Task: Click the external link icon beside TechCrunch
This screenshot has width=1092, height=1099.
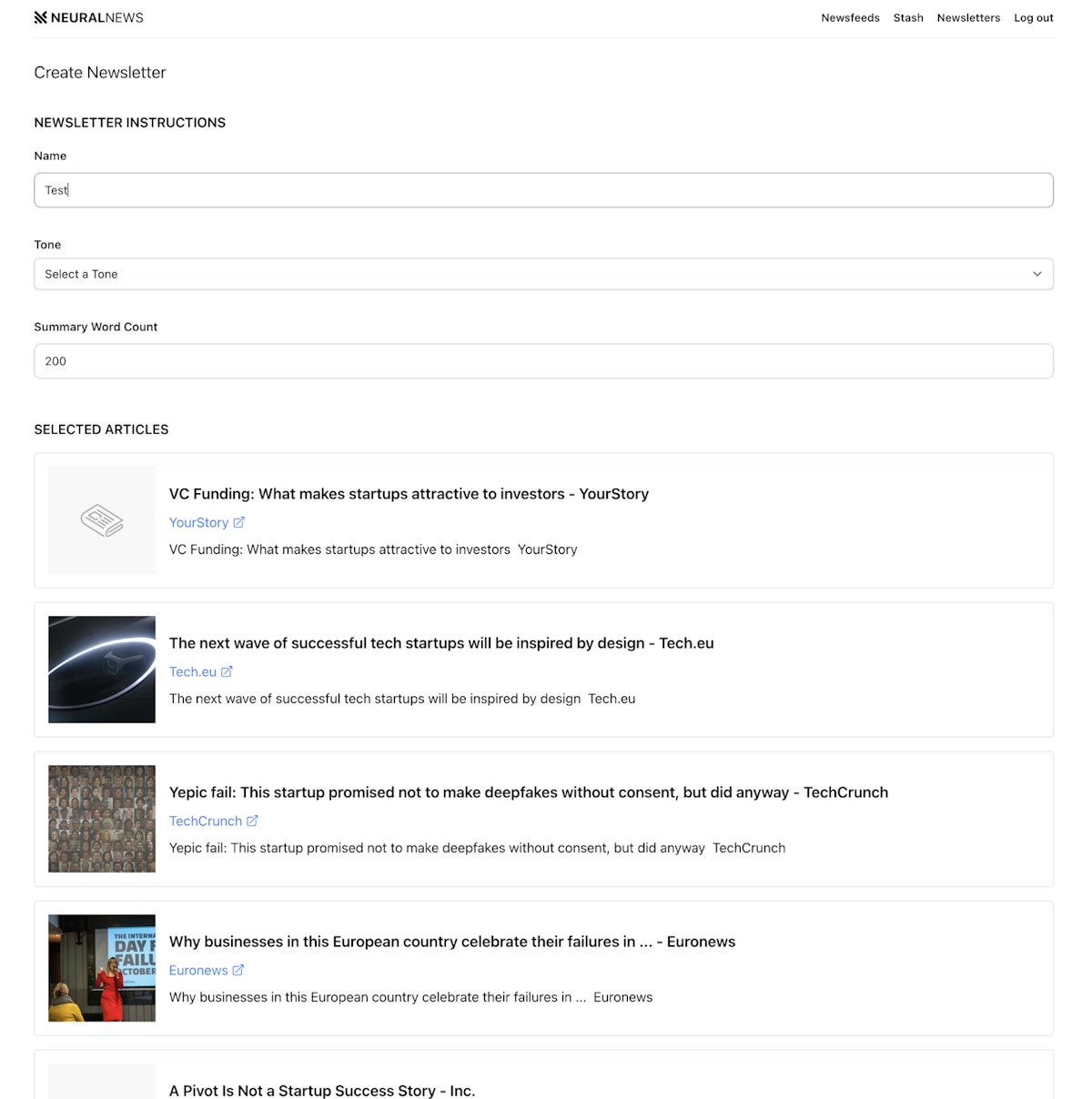Action: click(x=253, y=821)
